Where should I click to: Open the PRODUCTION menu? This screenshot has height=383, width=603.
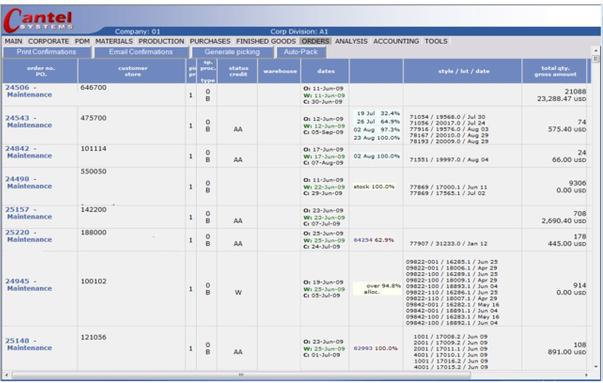click(x=161, y=41)
